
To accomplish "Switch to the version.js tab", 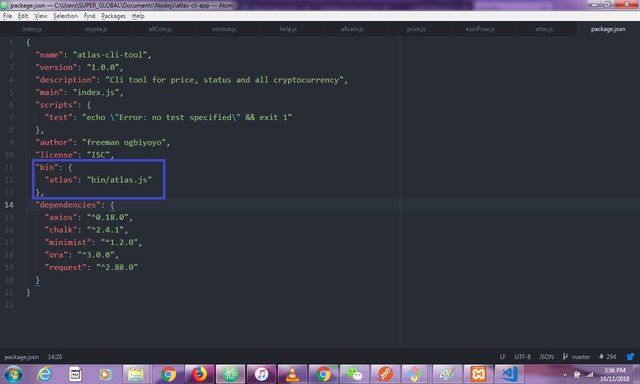I will (224, 29).
